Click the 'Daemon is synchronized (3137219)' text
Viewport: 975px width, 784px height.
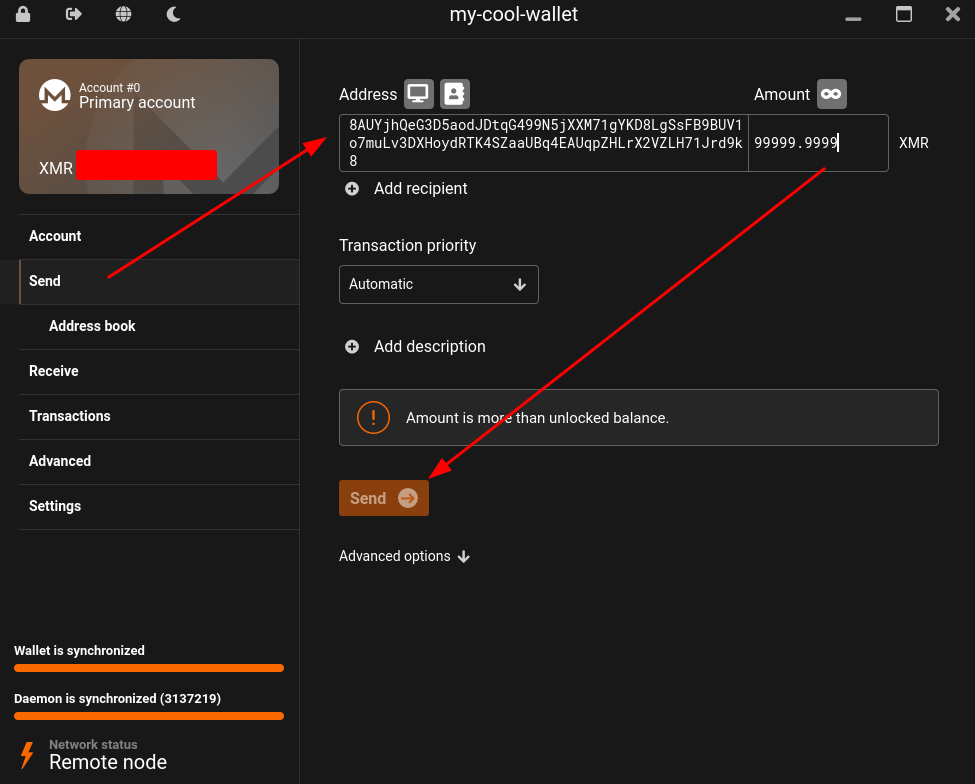[118, 698]
